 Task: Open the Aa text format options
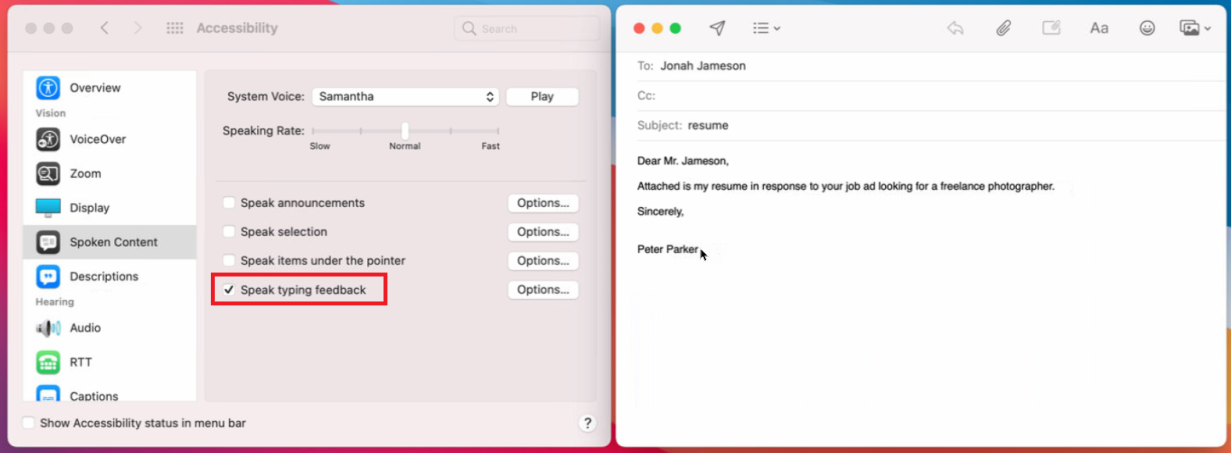coord(1099,28)
